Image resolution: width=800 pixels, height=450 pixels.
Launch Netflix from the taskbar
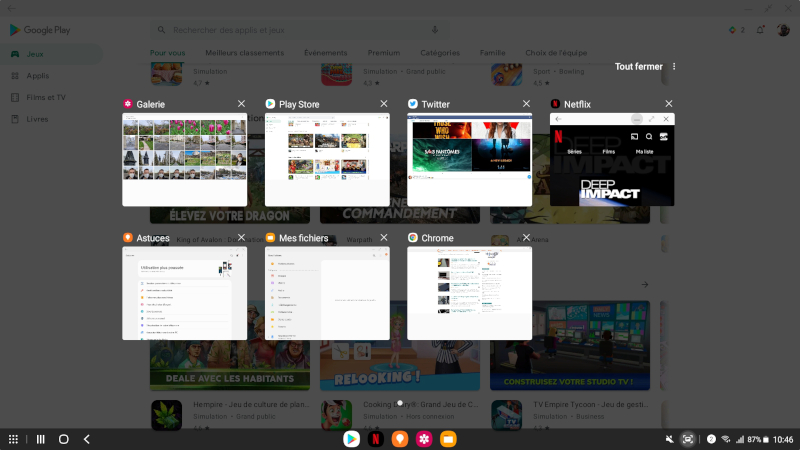[x=376, y=439]
